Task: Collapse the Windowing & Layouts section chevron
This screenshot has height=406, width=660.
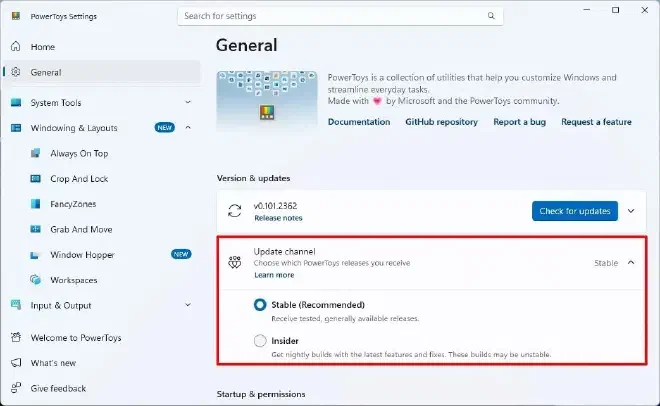Action: click(x=188, y=127)
